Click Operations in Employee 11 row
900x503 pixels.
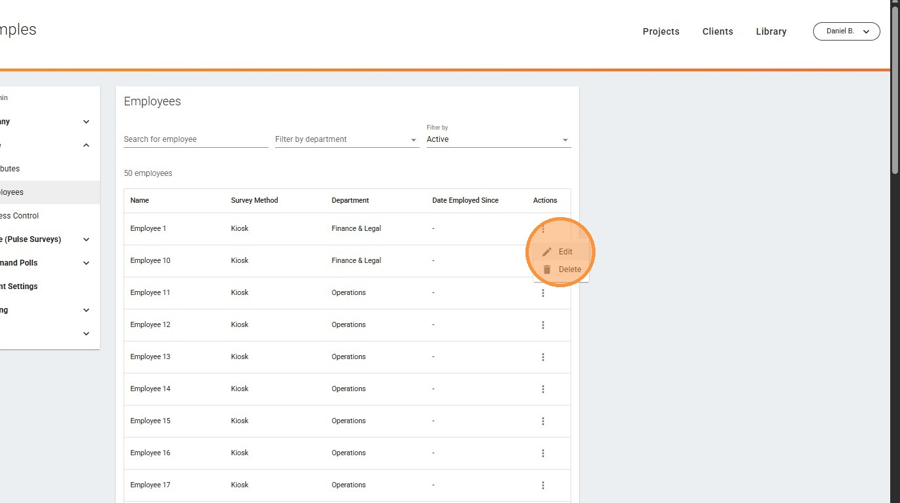[x=348, y=293]
